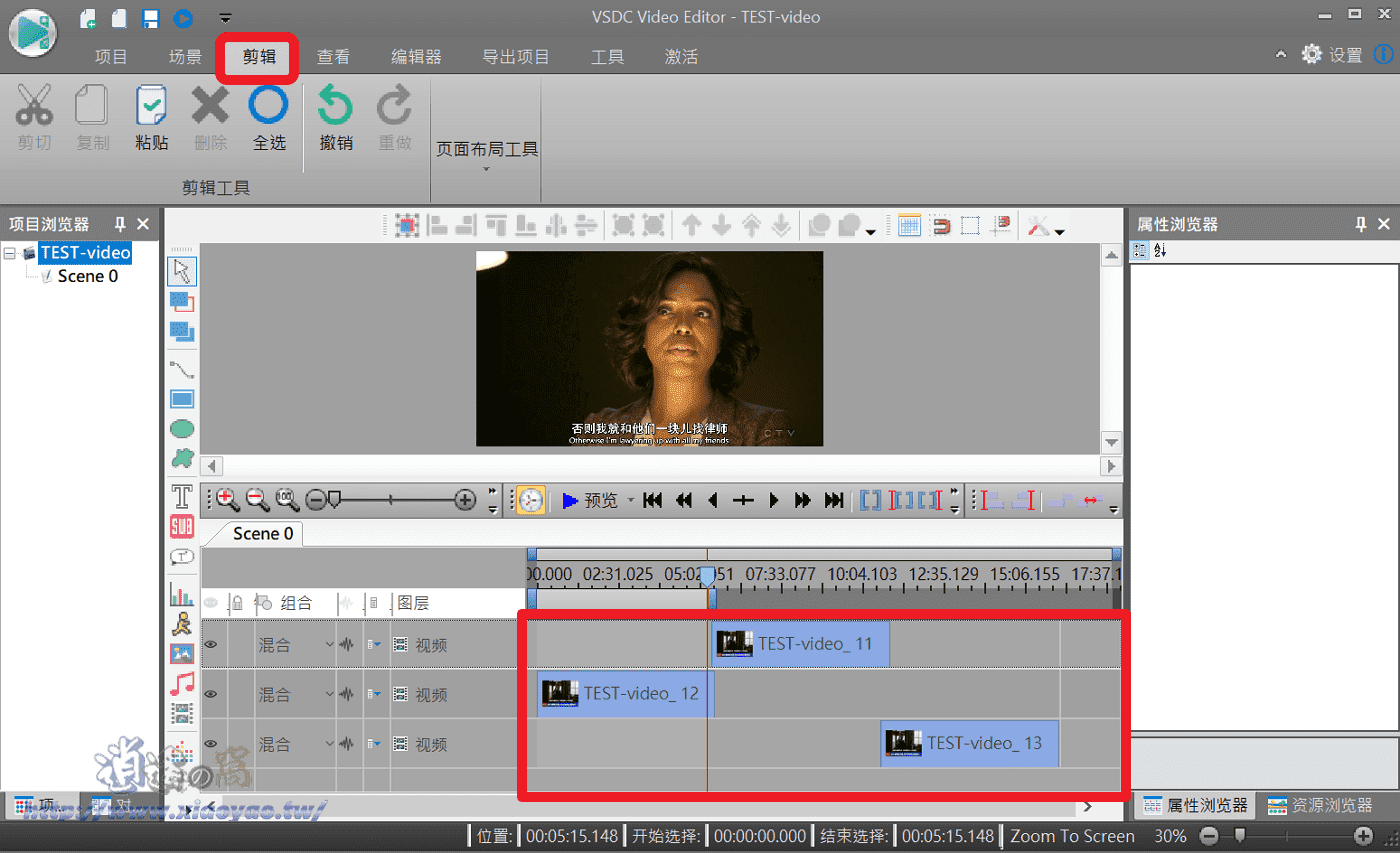Collapse the ribbon with the up chevron

click(x=1281, y=55)
